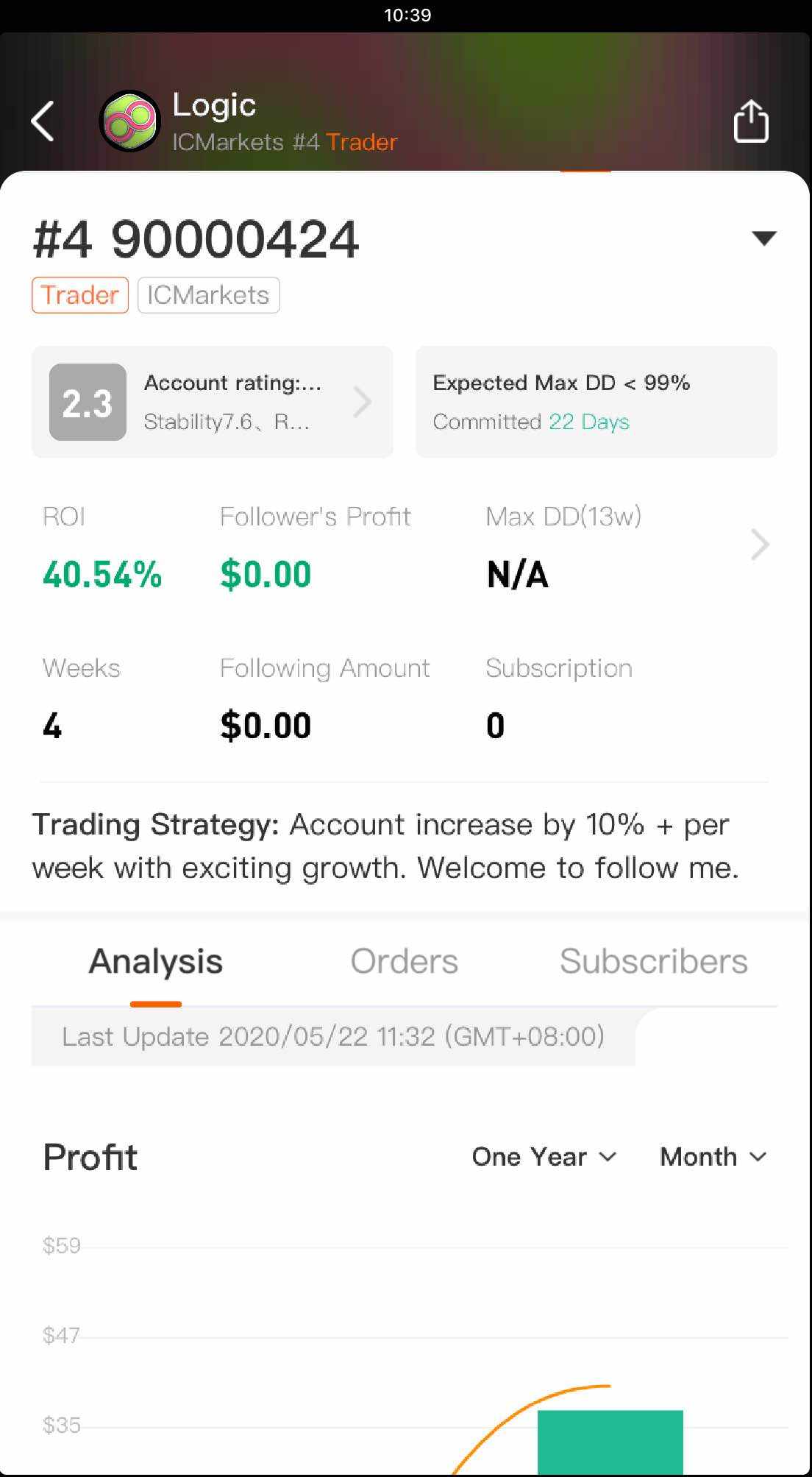This screenshot has height=1477, width=812.
Task: Open the One Year period dropdown
Action: pos(544,1157)
